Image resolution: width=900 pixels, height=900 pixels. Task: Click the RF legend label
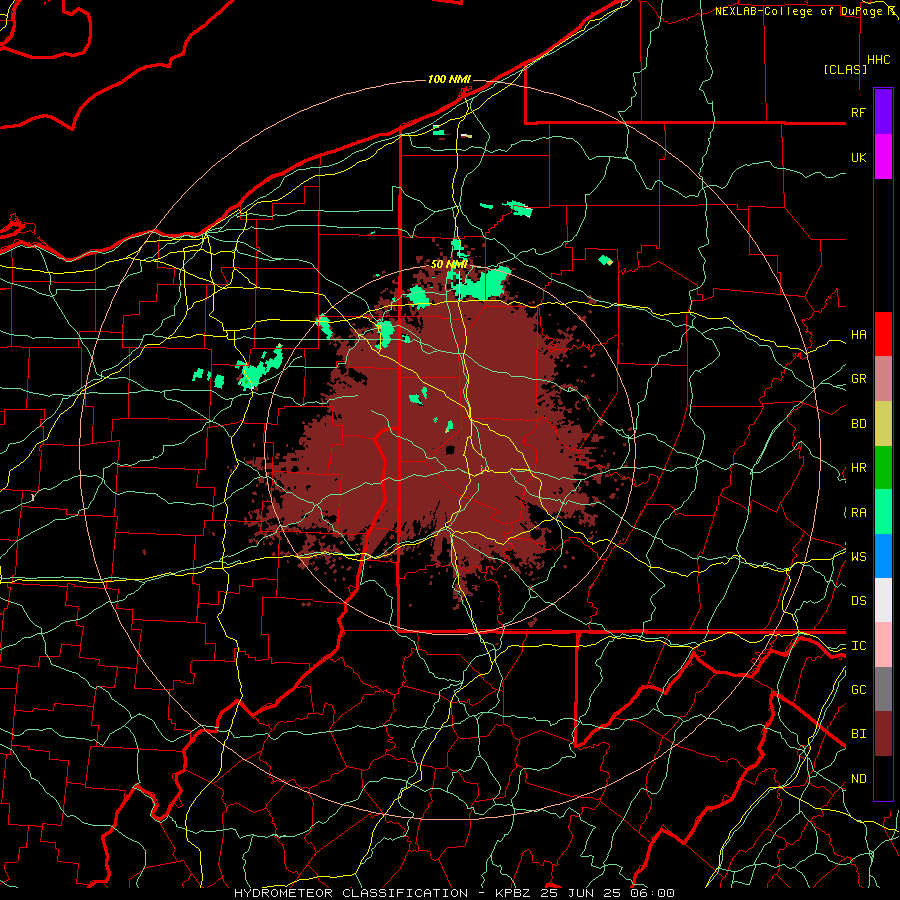tap(858, 112)
